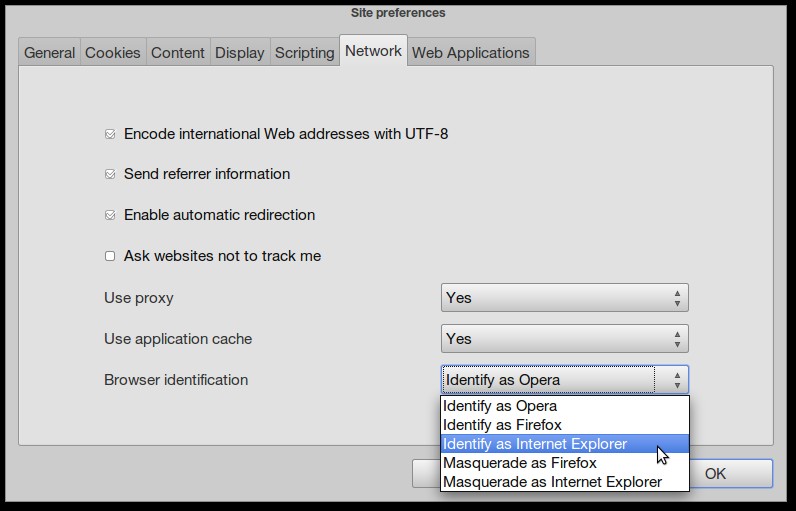796x511 pixels.
Task: Select the Network tab
Action: [373, 51]
